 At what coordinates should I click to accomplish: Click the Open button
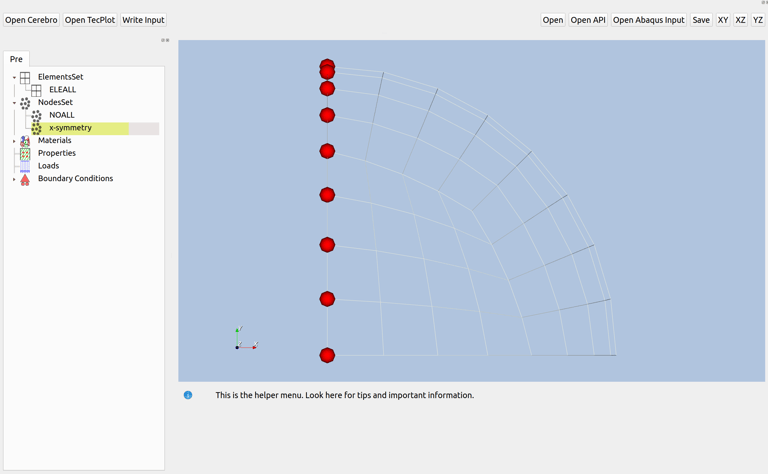[553, 20]
